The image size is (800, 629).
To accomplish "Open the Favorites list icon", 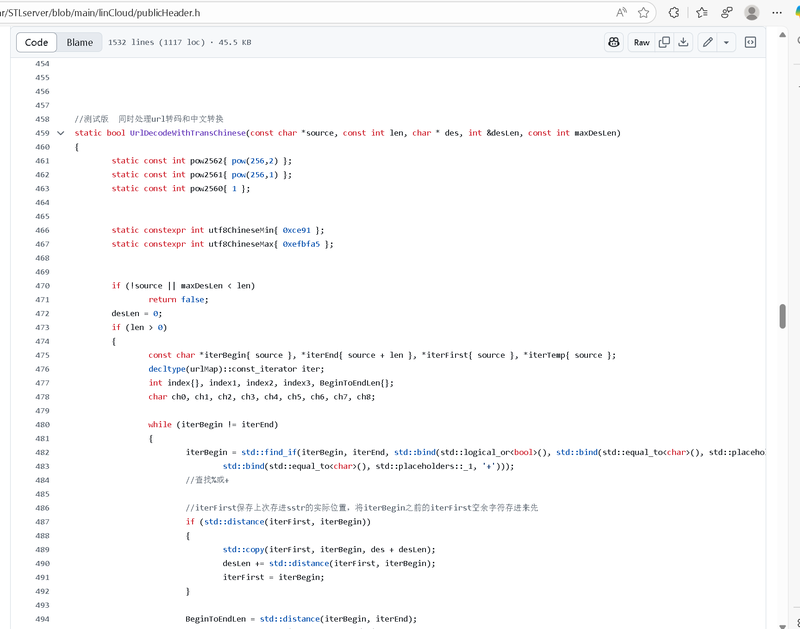I will point(702,13).
